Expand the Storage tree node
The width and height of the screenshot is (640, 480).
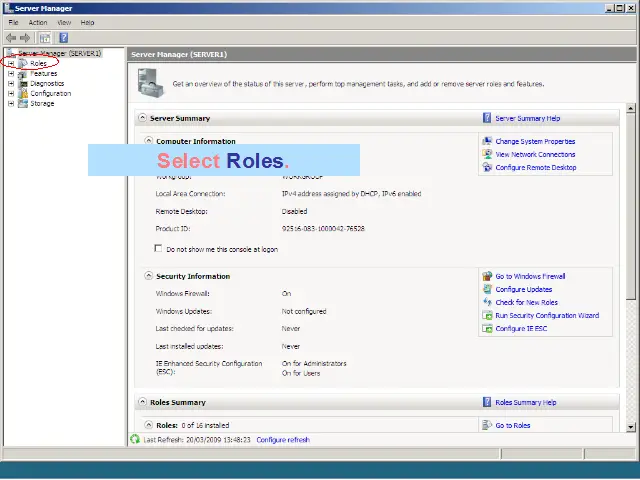click(11, 103)
